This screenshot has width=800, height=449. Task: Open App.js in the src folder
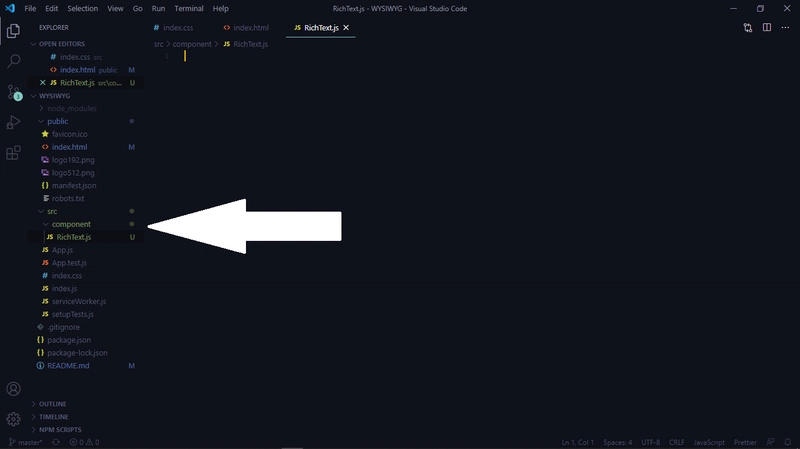click(x=62, y=250)
